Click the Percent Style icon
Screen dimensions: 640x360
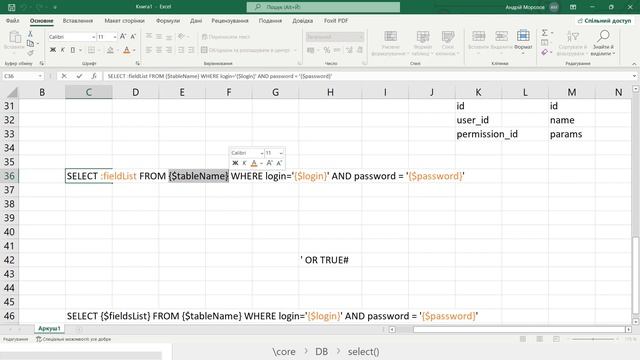[327, 50]
